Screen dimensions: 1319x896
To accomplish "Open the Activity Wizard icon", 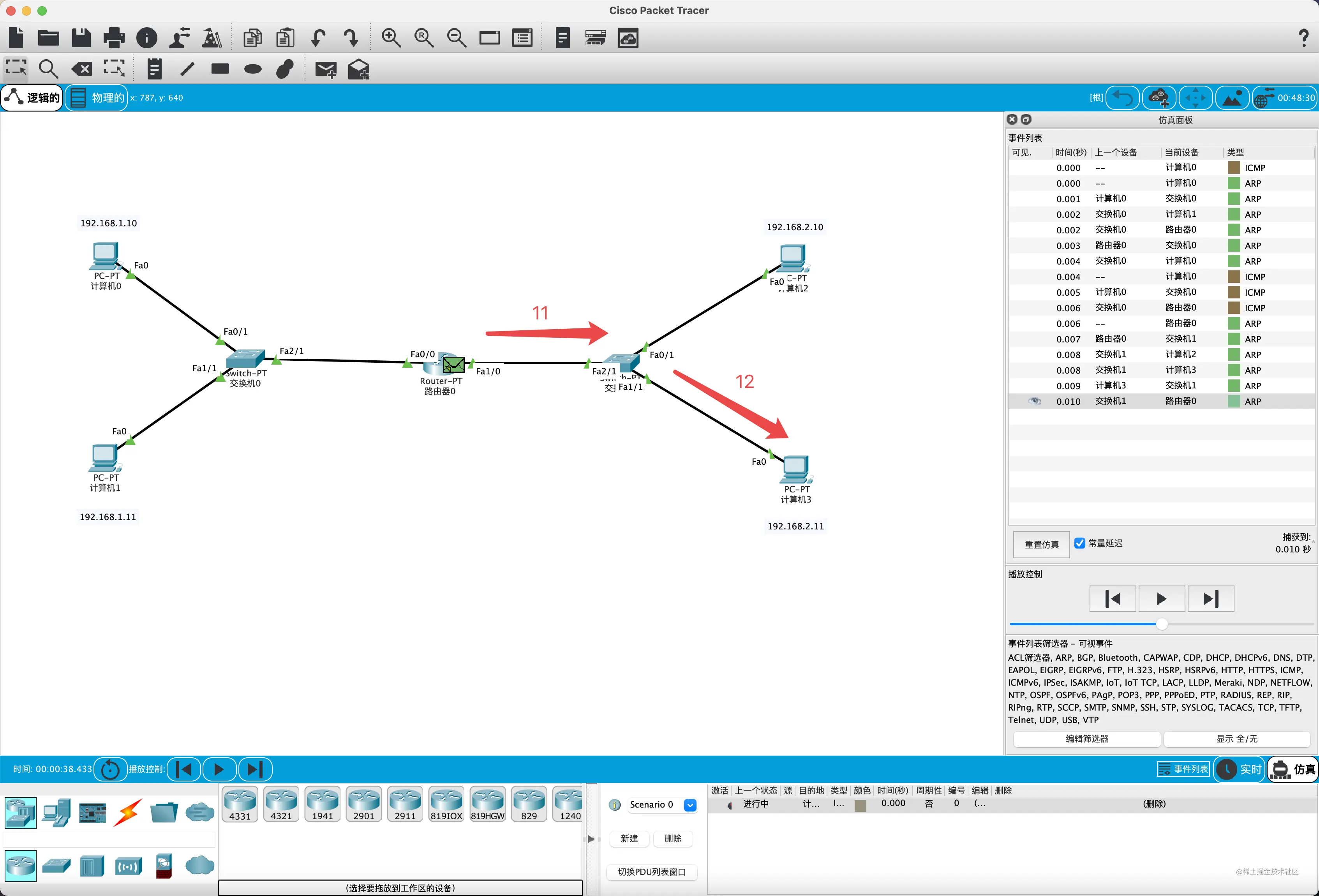I will tap(180, 38).
